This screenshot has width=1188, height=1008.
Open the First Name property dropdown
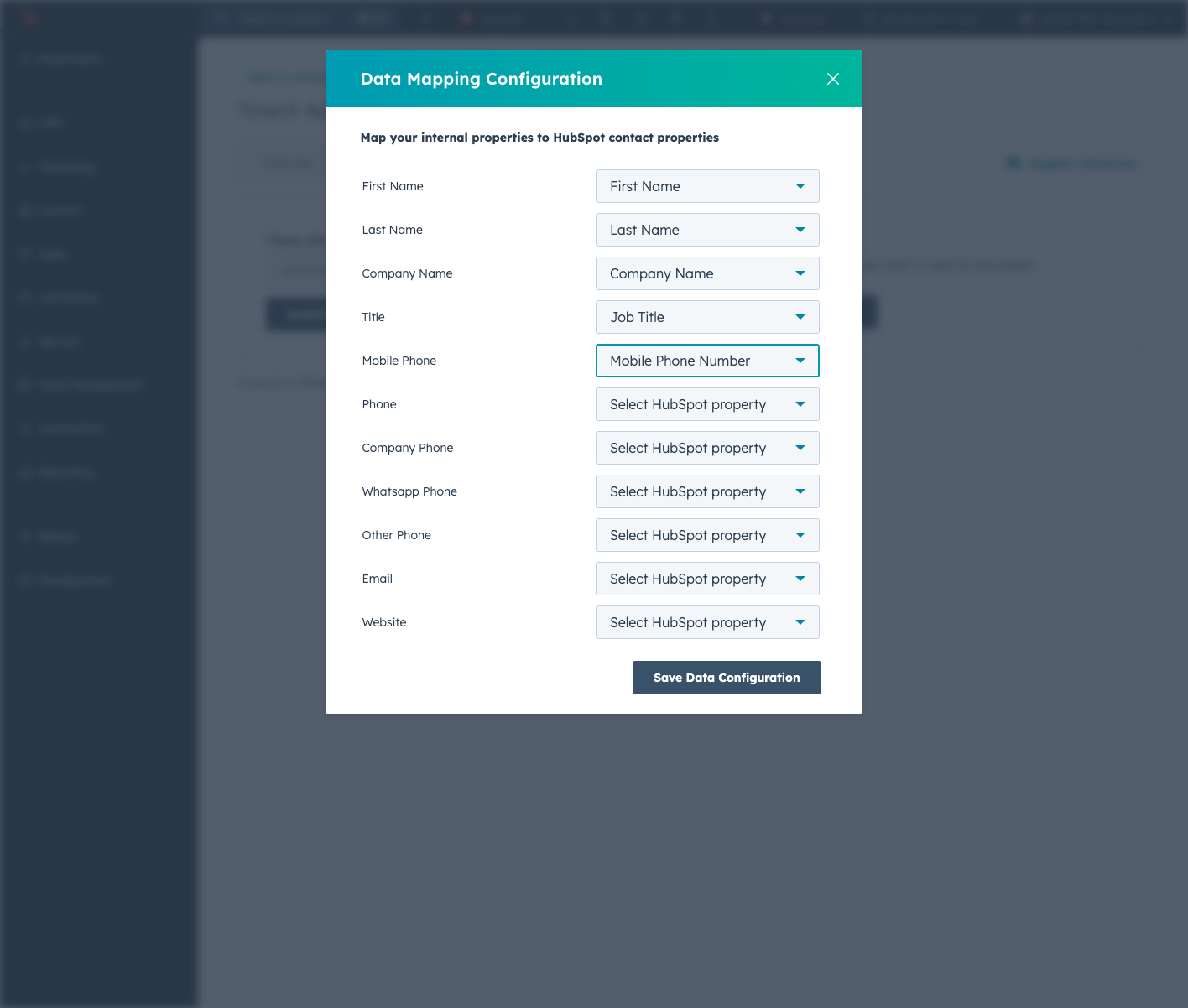click(x=707, y=186)
